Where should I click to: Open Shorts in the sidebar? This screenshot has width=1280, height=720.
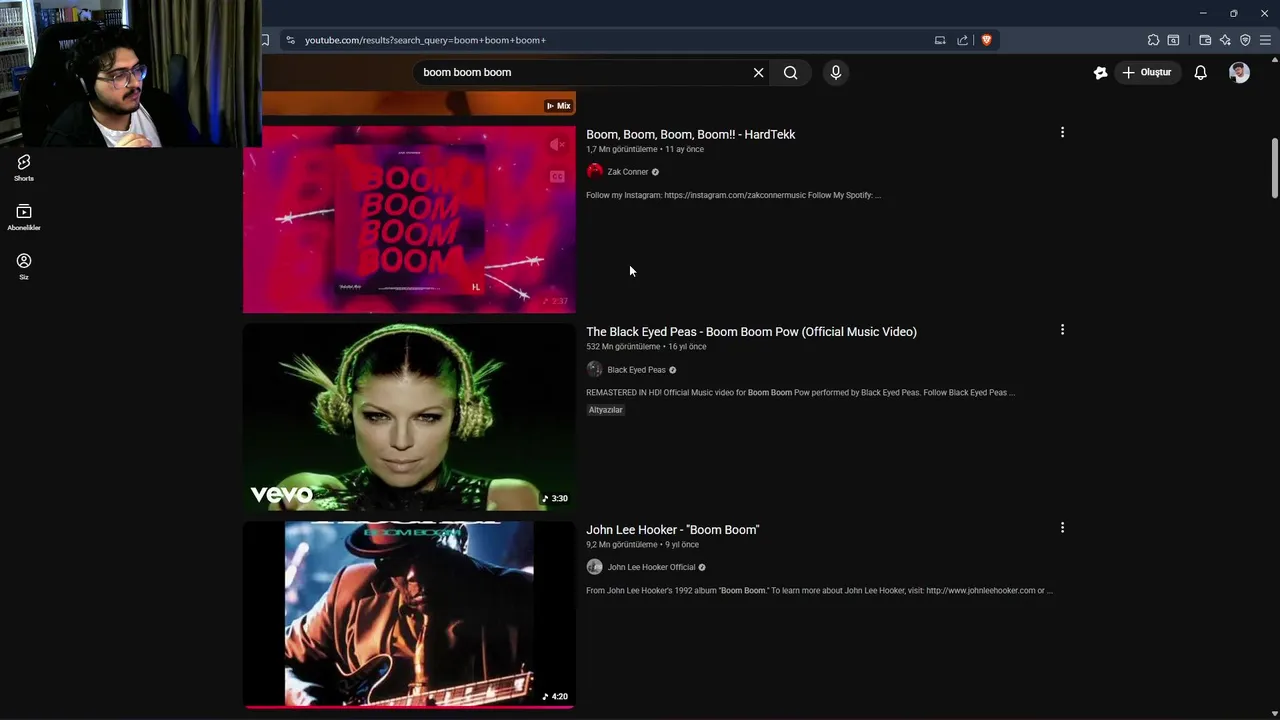pyautogui.click(x=24, y=167)
